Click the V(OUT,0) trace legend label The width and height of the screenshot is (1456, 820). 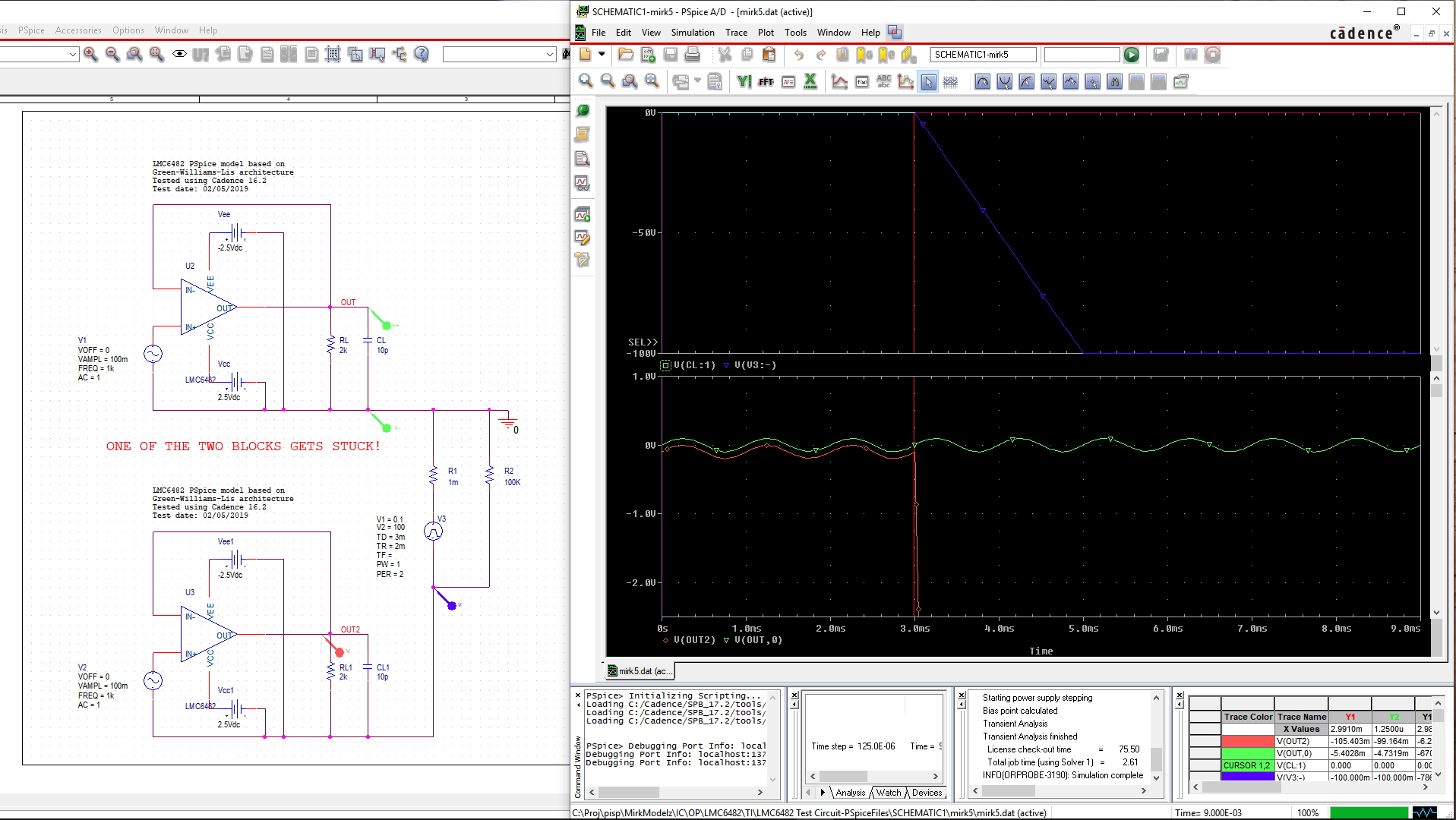tap(757, 640)
